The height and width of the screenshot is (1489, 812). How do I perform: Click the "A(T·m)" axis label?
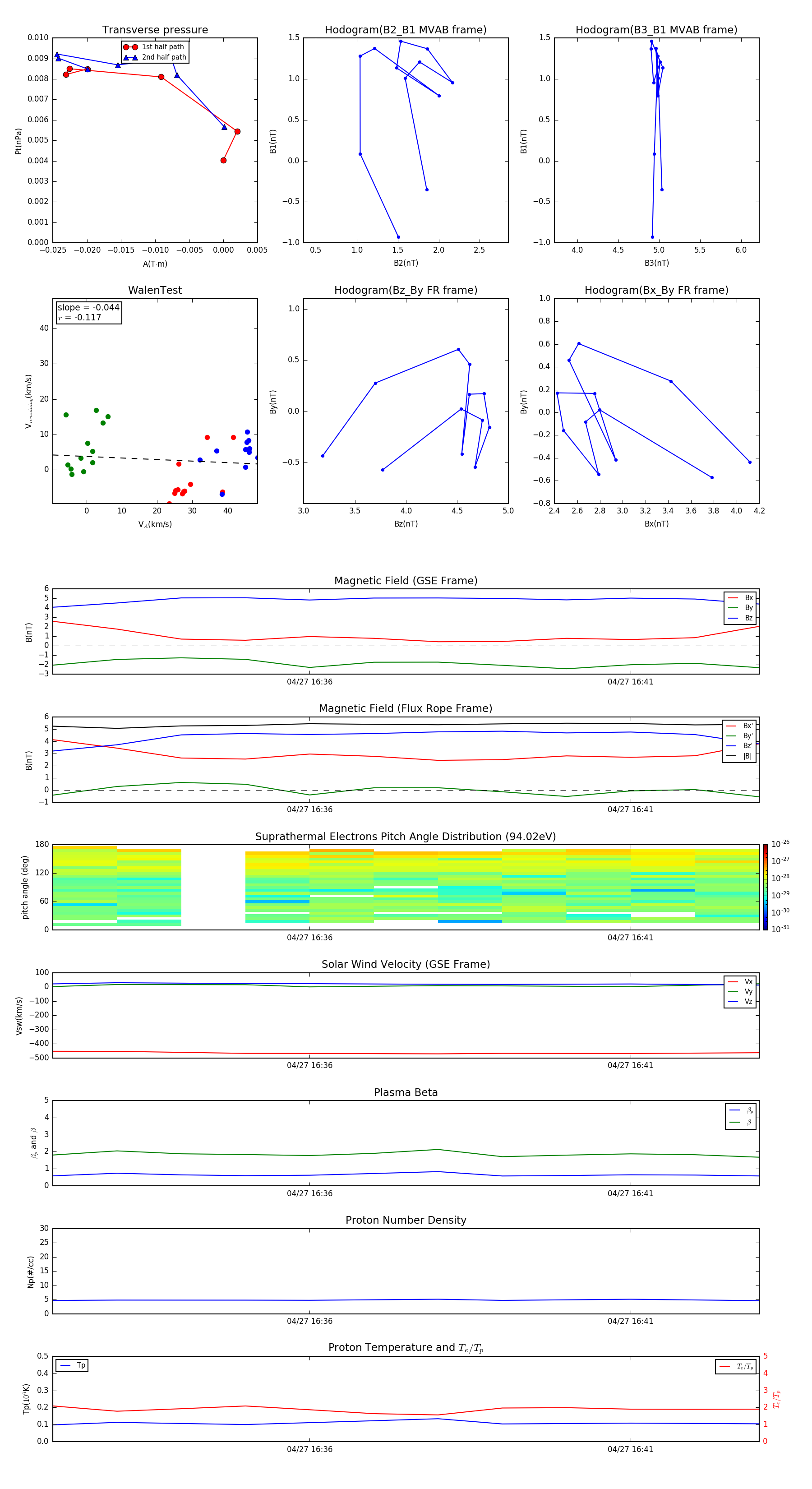pos(155,264)
